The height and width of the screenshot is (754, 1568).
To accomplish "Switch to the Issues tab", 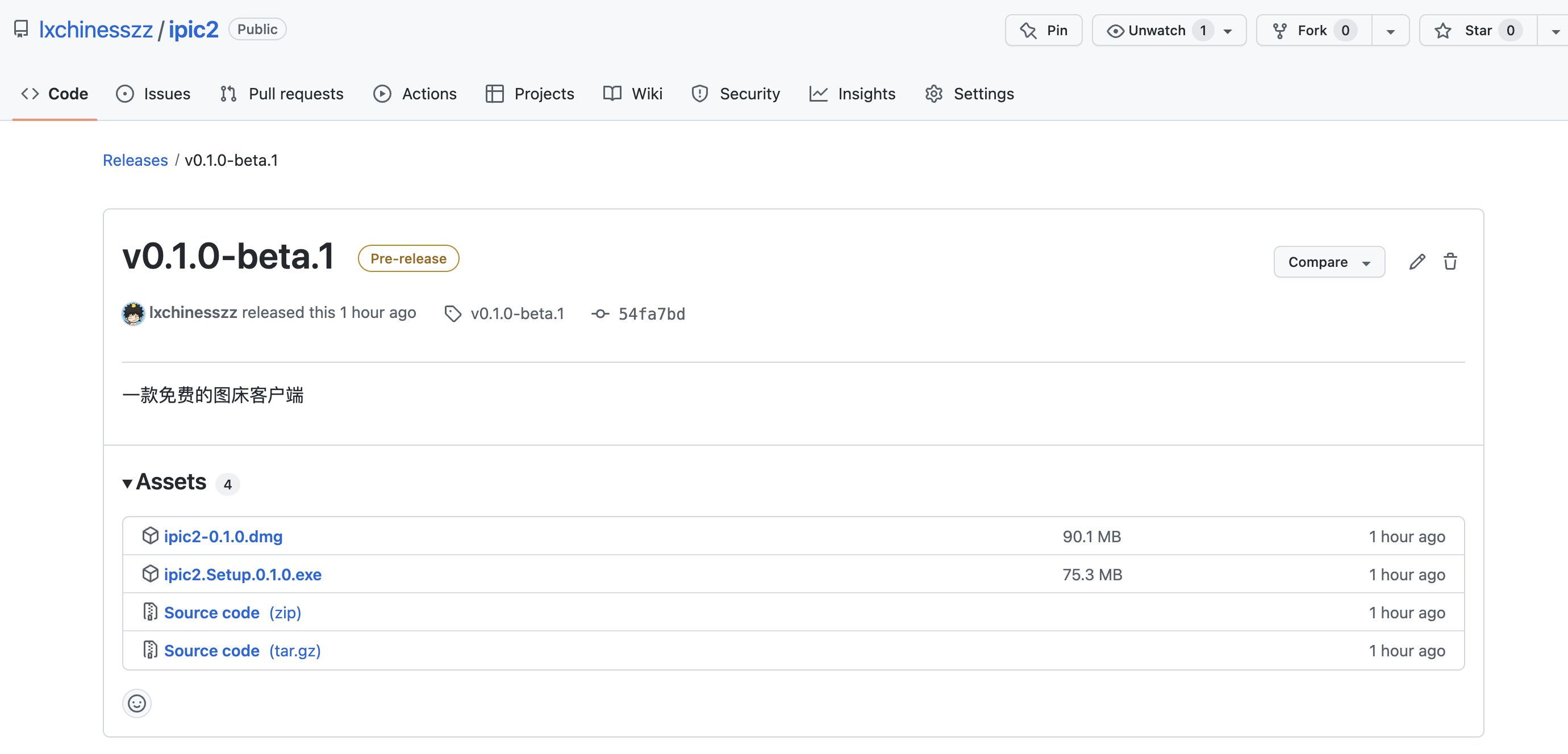I will pyautogui.click(x=153, y=94).
